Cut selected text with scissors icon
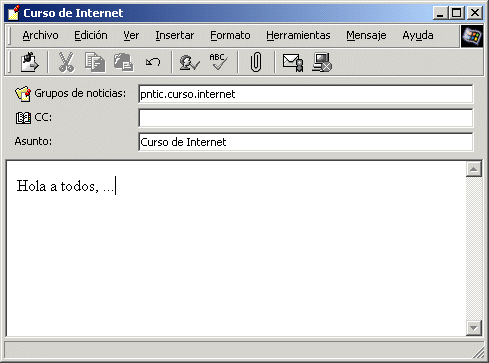 pyautogui.click(x=66, y=62)
